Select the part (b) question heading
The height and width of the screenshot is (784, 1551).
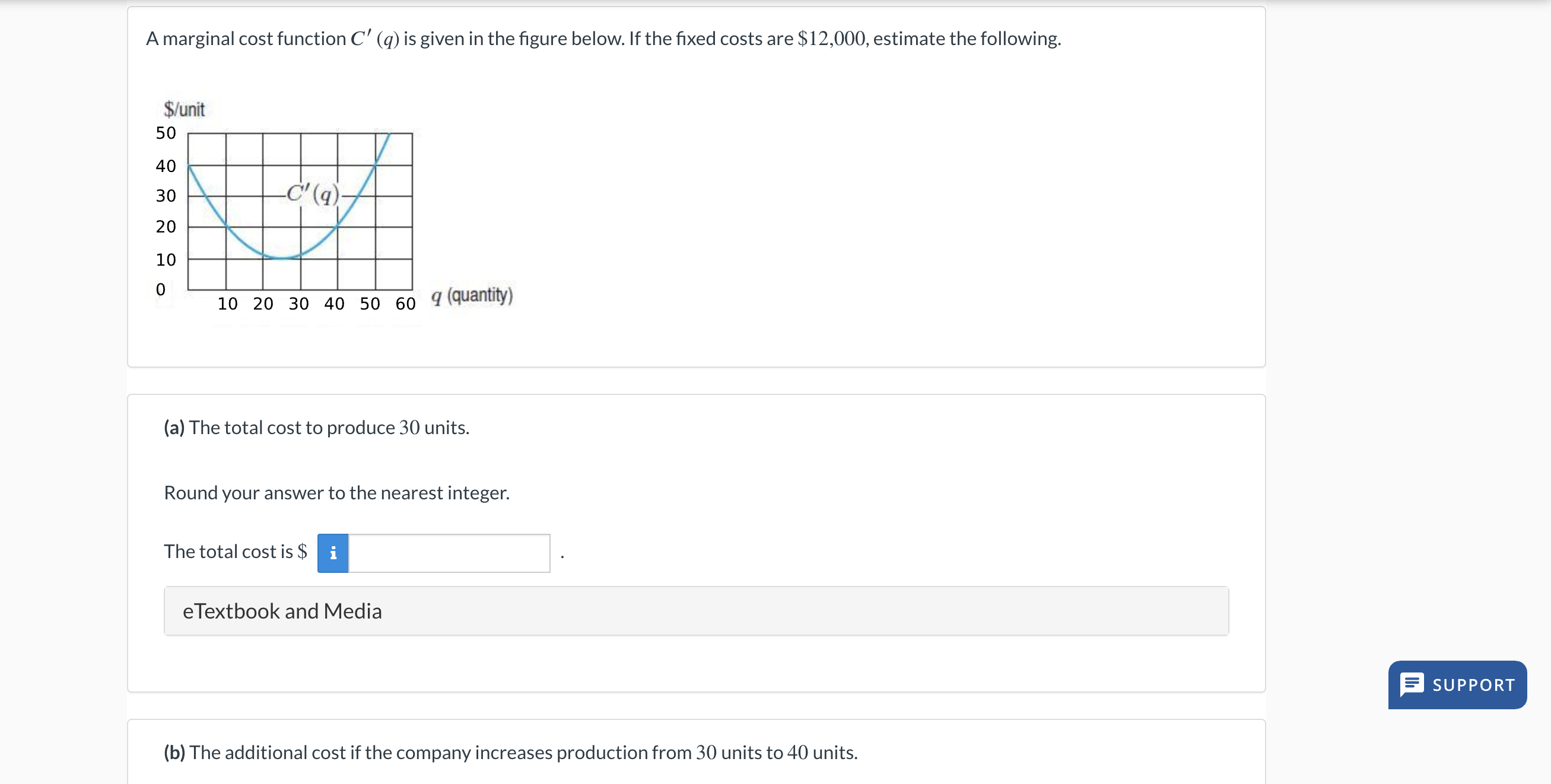click(510, 751)
